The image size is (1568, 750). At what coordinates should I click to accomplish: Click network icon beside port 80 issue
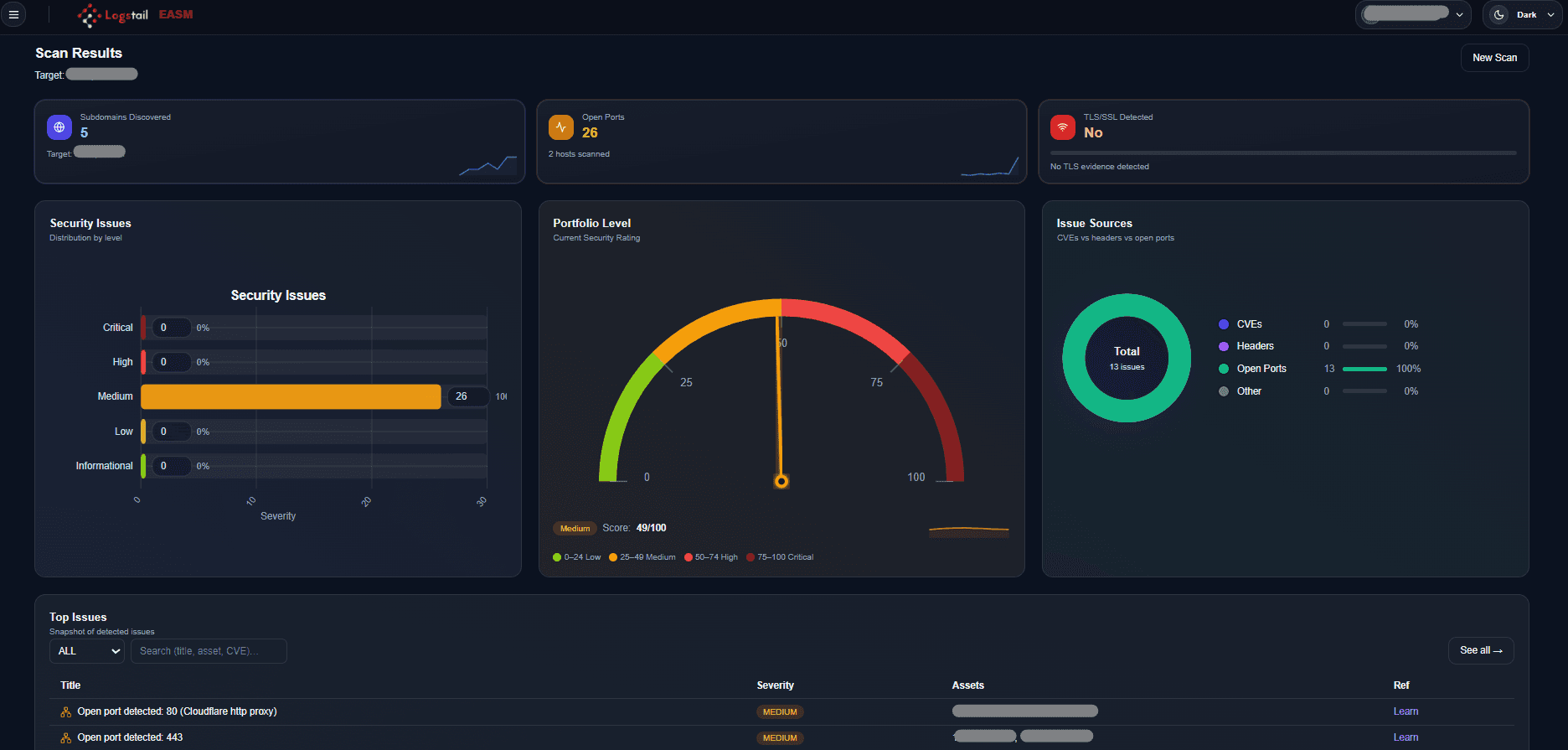pyautogui.click(x=66, y=711)
